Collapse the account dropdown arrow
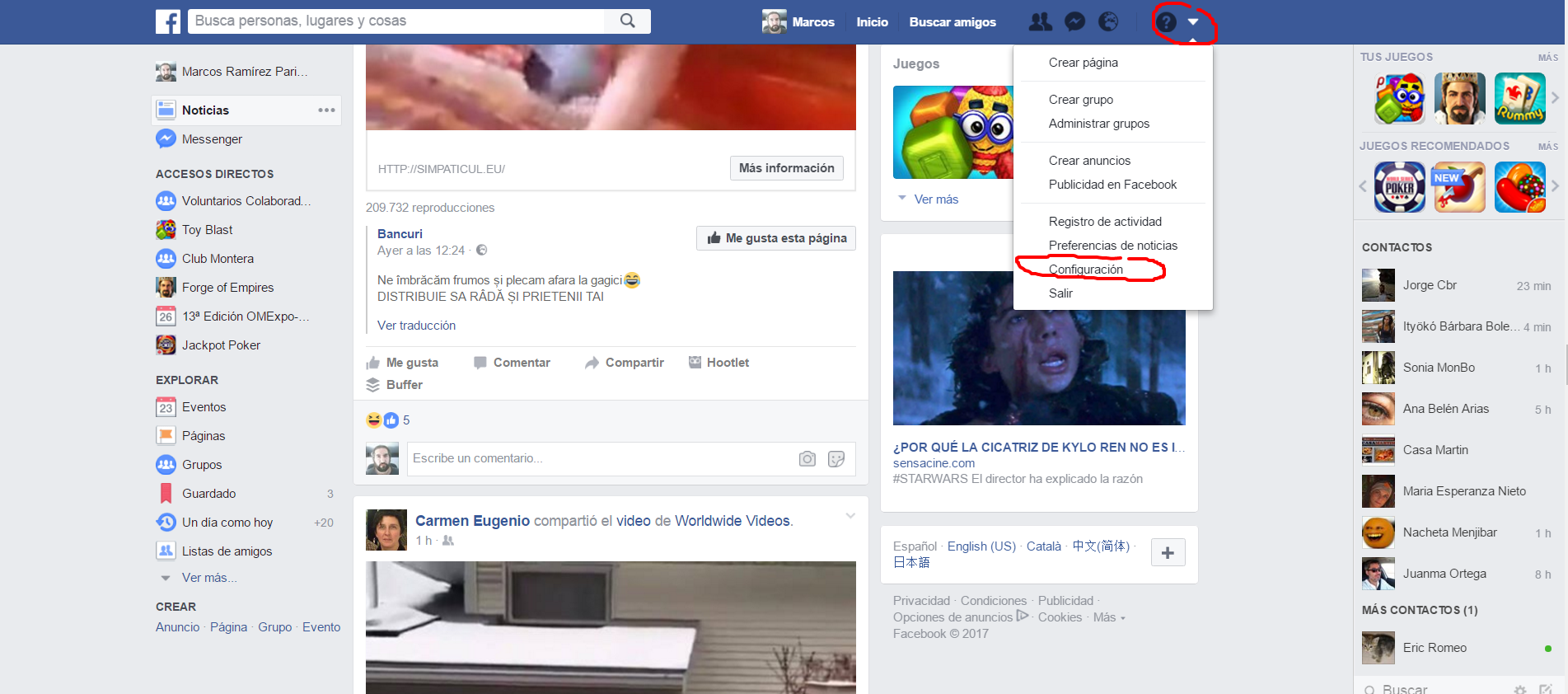 click(x=1193, y=22)
